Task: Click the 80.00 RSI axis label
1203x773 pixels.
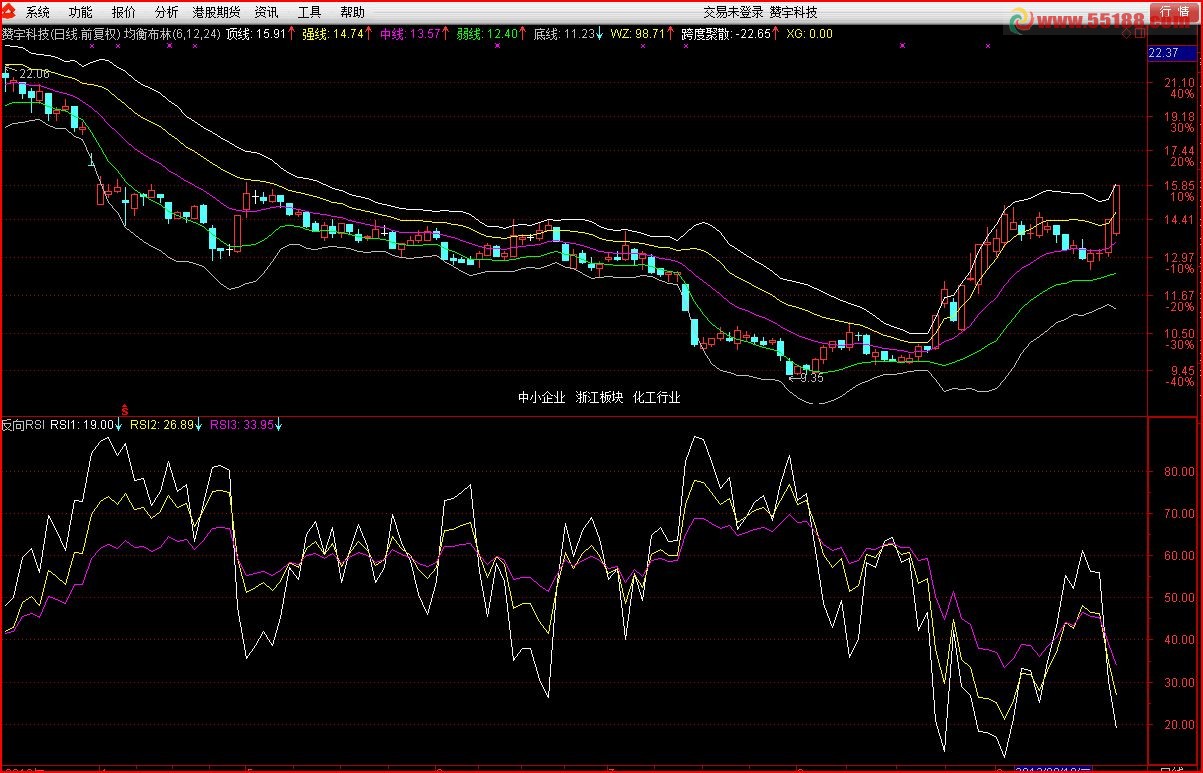Action: point(1179,471)
